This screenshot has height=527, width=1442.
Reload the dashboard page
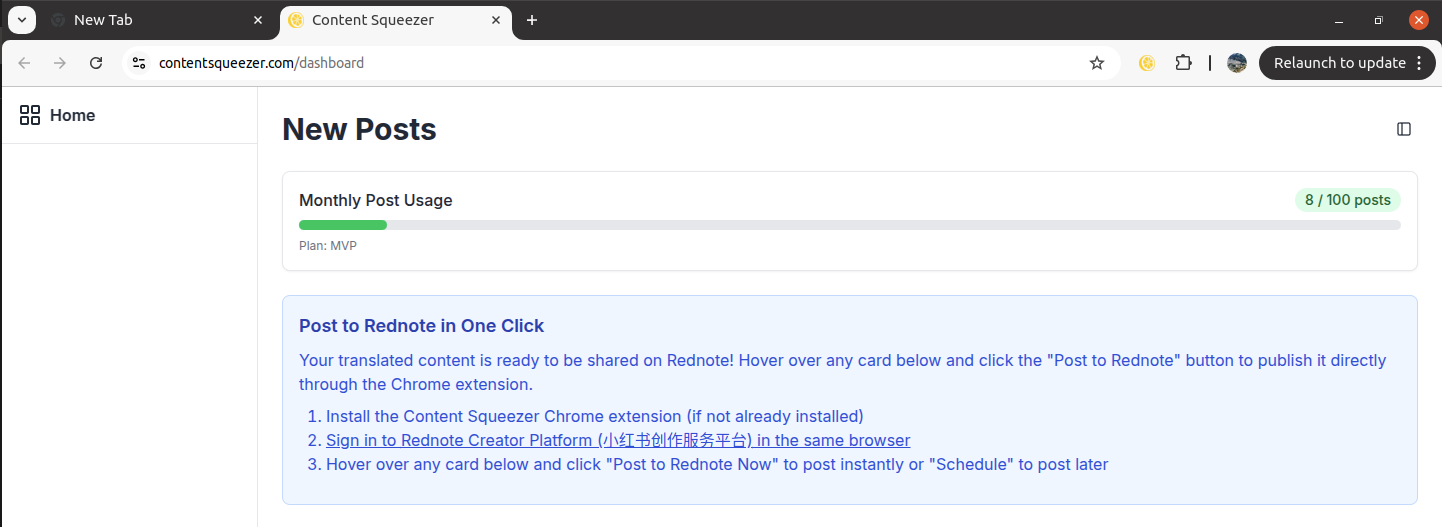coord(96,63)
